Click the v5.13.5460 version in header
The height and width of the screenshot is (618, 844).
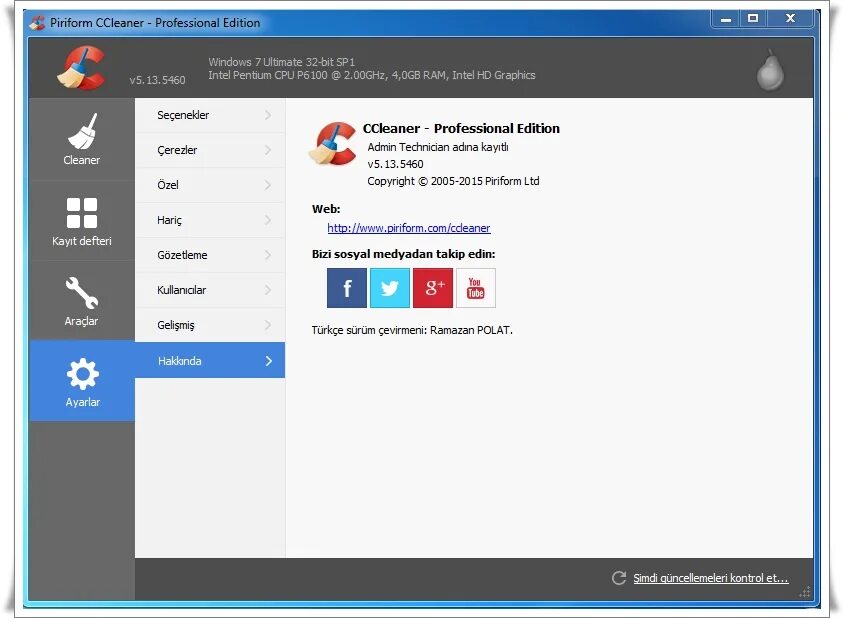pyautogui.click(x=157, y=80)
